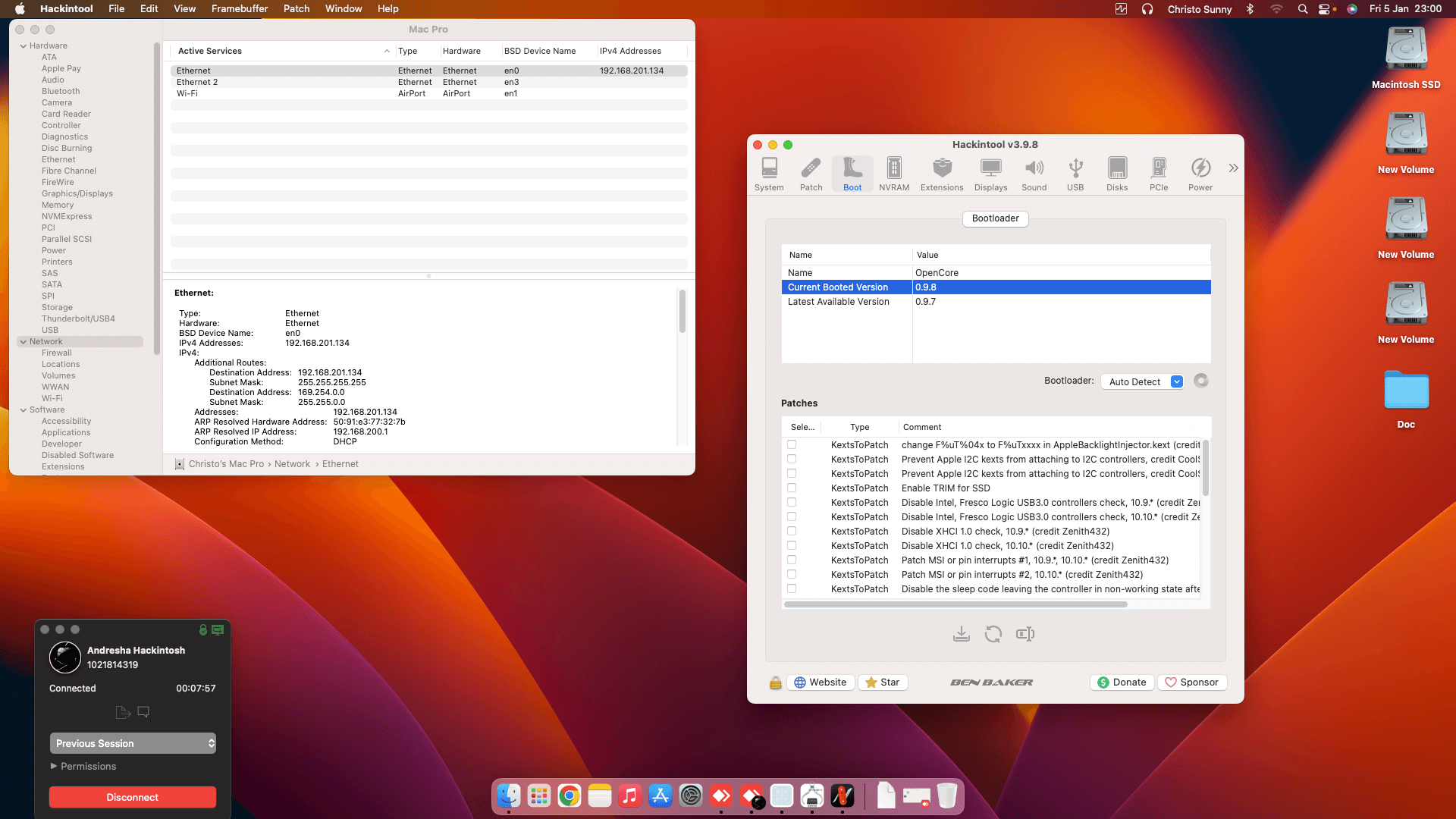
Task: Open the Bootloader Auto Detect dropdown
Action: click(x=1142, y=381)
